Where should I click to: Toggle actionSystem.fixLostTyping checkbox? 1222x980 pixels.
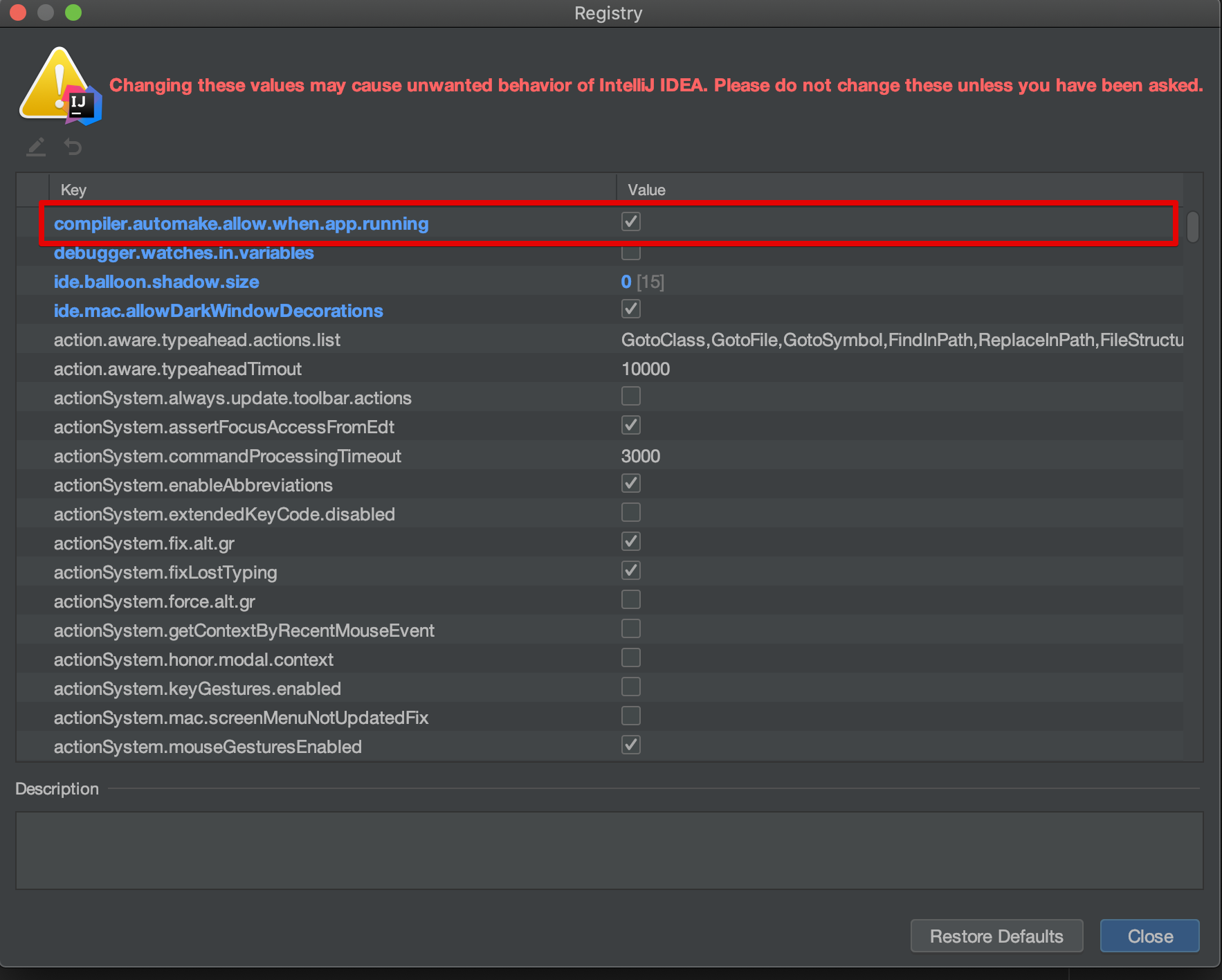630,571
